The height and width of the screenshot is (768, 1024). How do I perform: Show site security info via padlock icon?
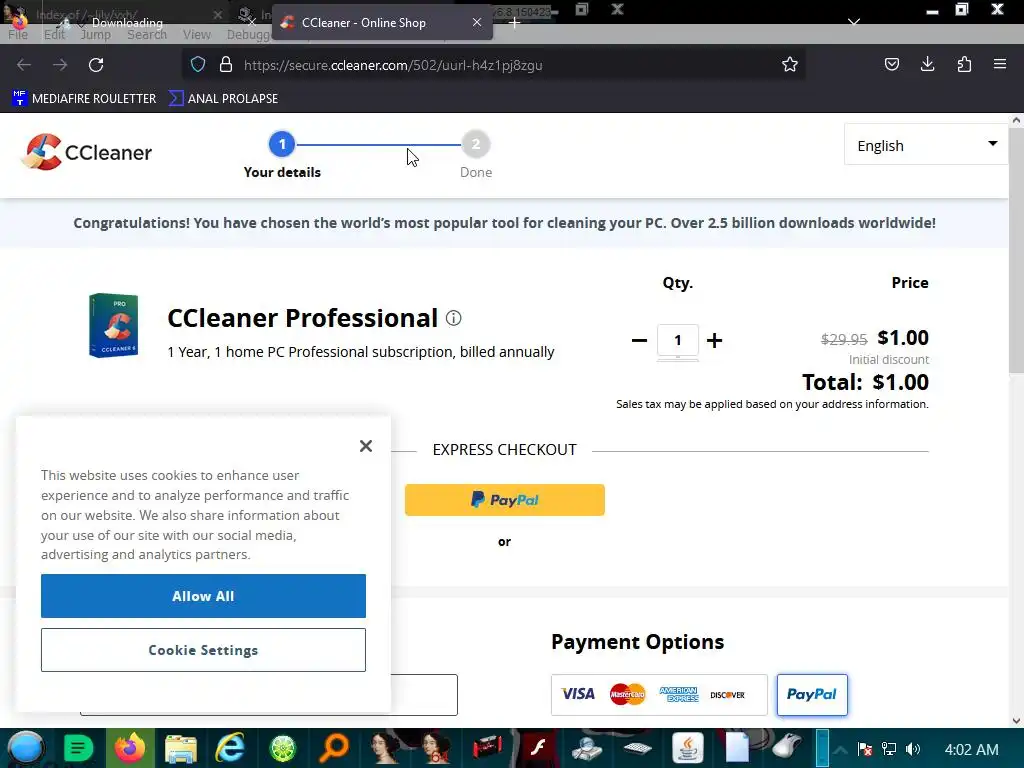[226, 65]
